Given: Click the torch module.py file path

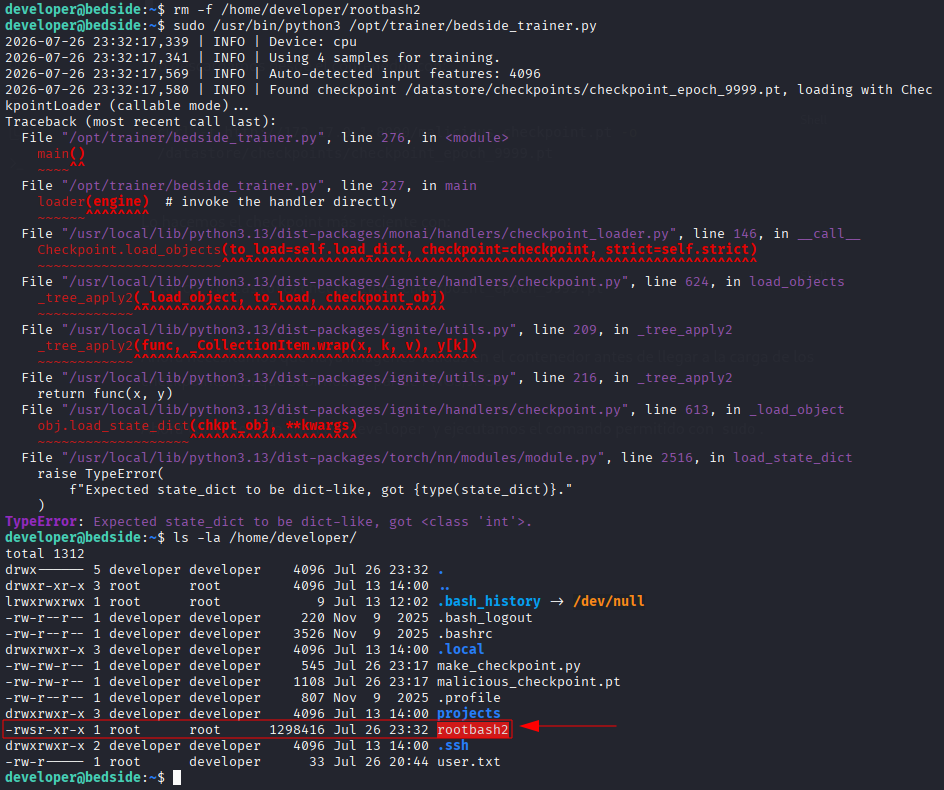Looking at the screenshot, I should (332, 458).
